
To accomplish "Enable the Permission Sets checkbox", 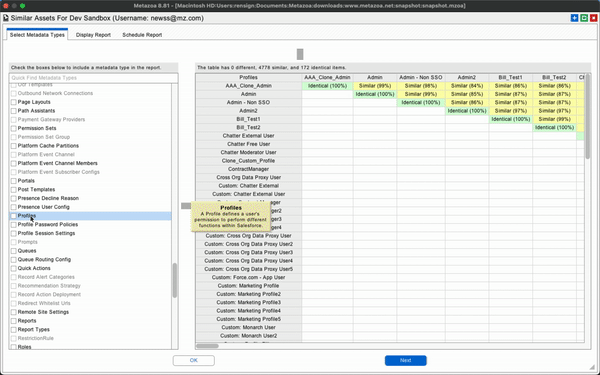I will click(x=14, y=128).
